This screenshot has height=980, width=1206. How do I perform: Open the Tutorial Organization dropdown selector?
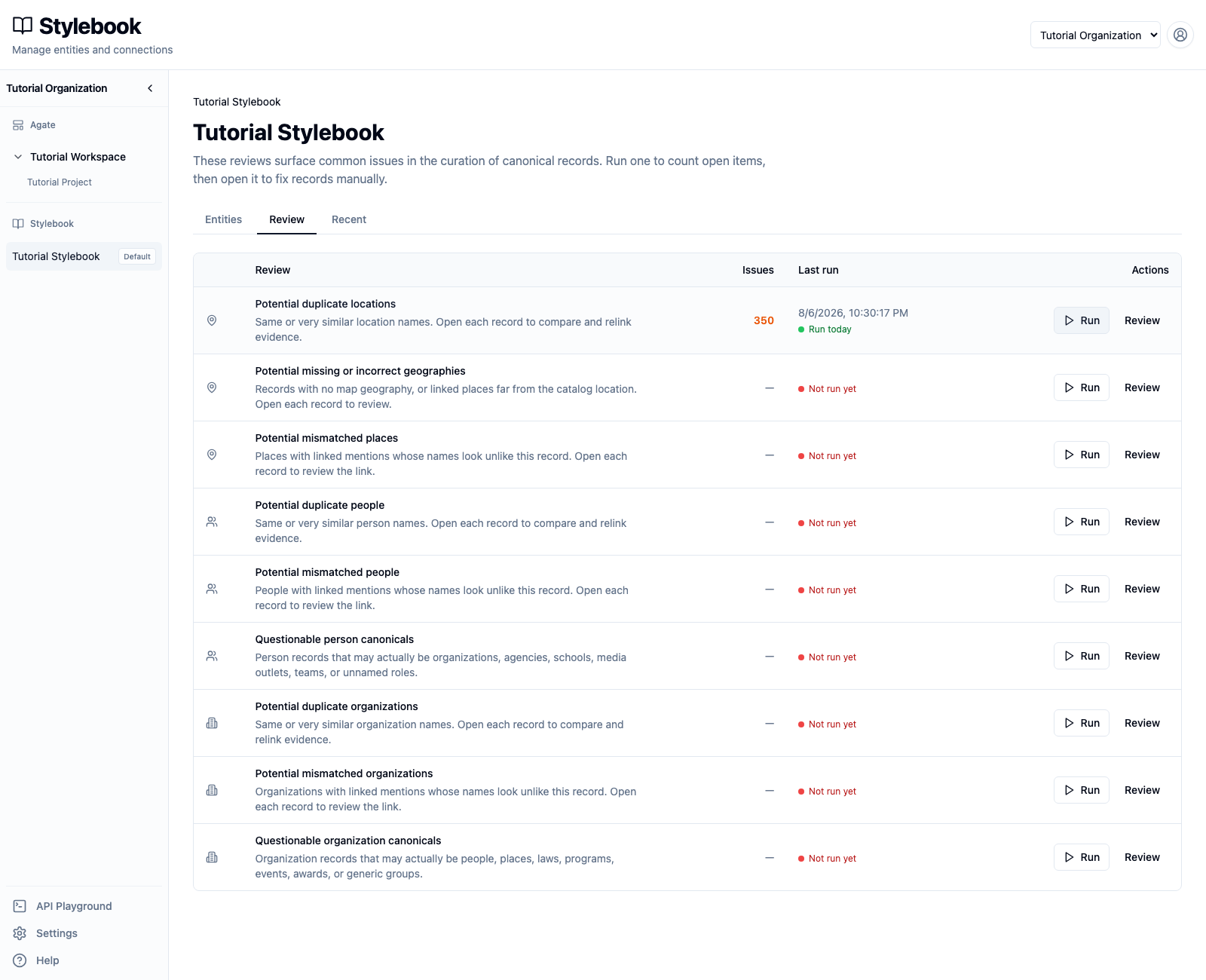tap(1095, 35)
